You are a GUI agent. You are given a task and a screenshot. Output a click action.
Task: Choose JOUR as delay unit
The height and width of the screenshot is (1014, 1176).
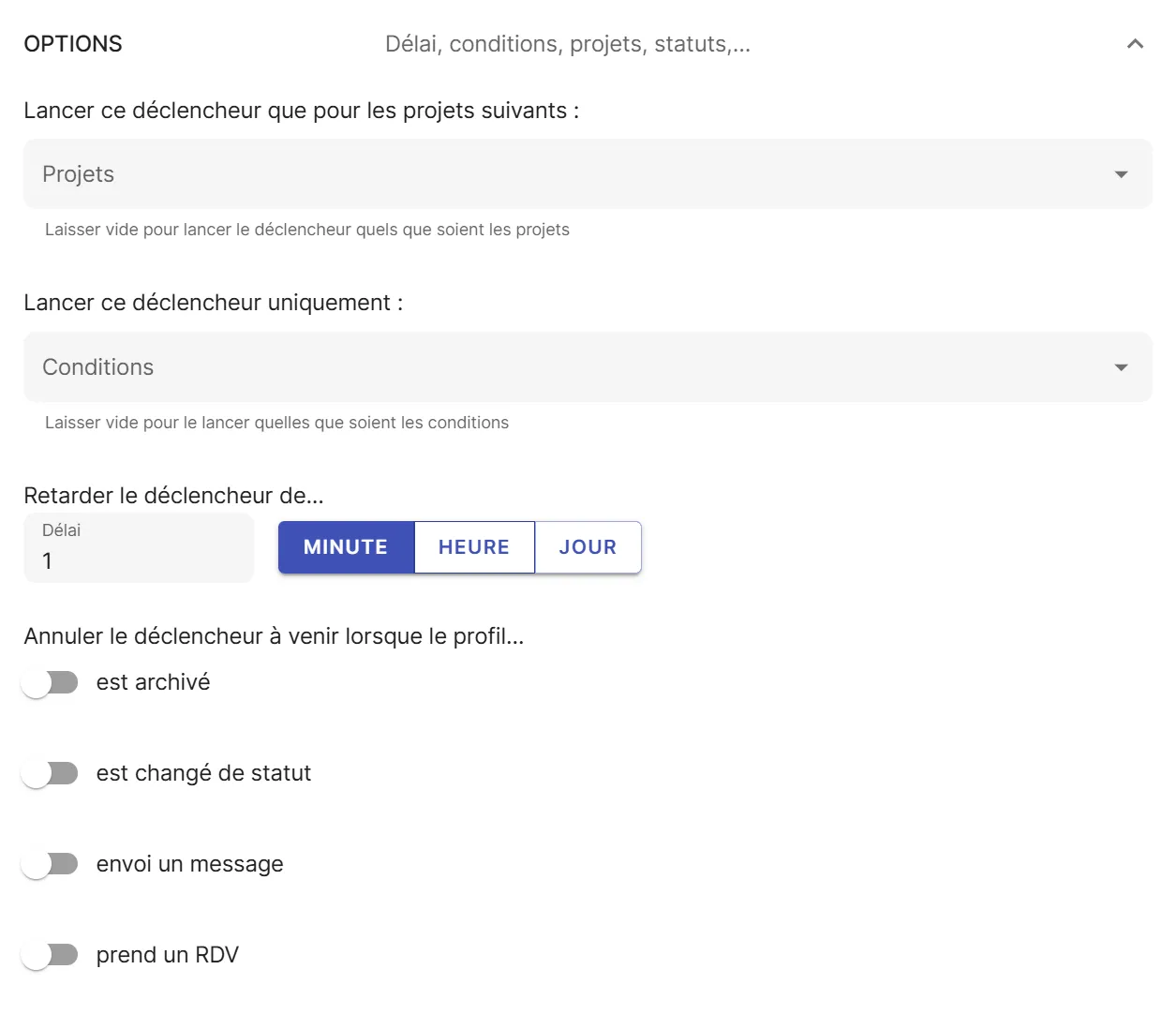(x=588, y=547)
